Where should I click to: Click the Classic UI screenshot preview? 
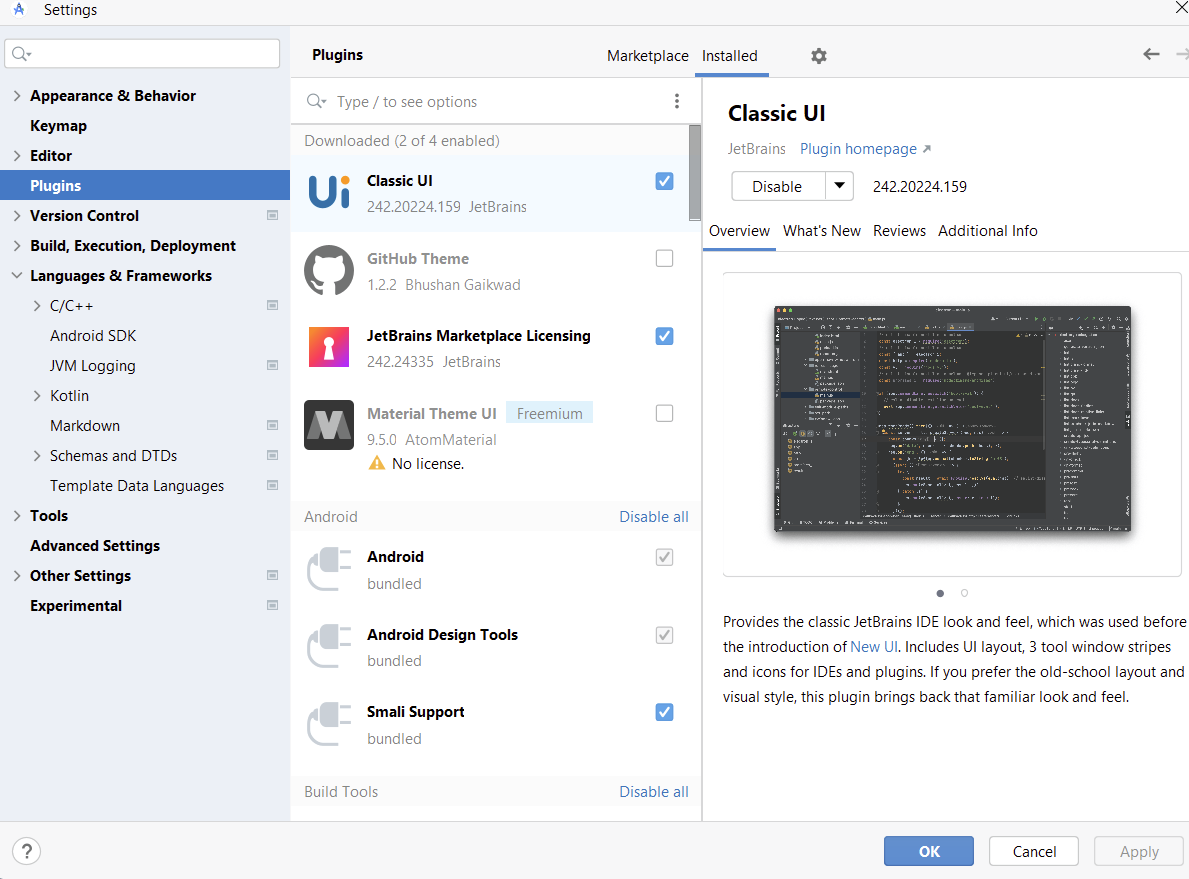click(952, 419)
